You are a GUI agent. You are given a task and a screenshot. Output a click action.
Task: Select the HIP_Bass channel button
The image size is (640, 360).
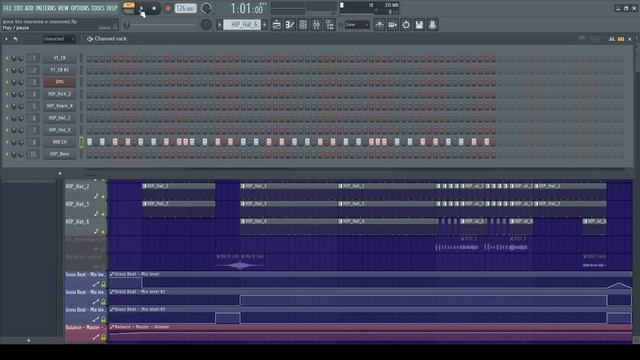pyautogui.click(x=60, y=154)
